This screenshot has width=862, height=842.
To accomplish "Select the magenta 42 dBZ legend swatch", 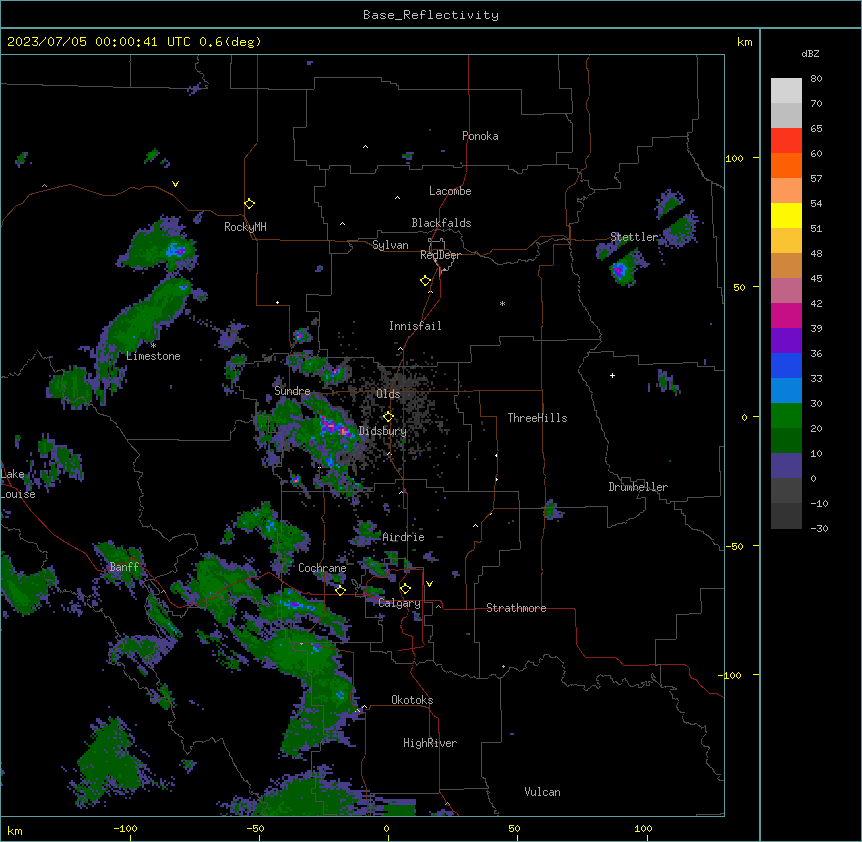I will tap(786, 315).
